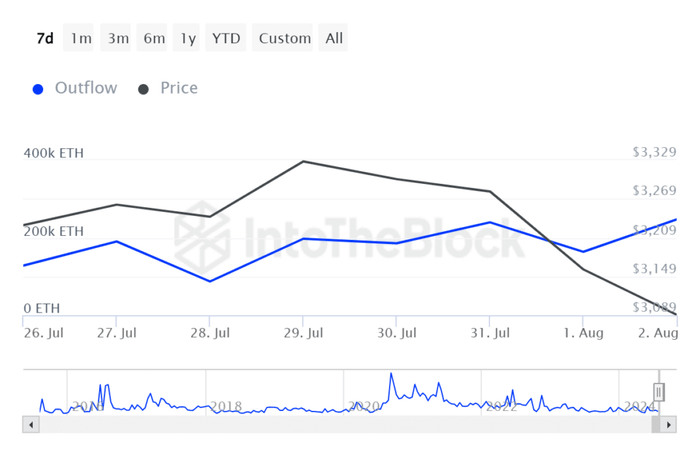The width and height of the screenshot is (700, 467).
Task: Open the Custom date range
Action: click(x=285, y=38)
